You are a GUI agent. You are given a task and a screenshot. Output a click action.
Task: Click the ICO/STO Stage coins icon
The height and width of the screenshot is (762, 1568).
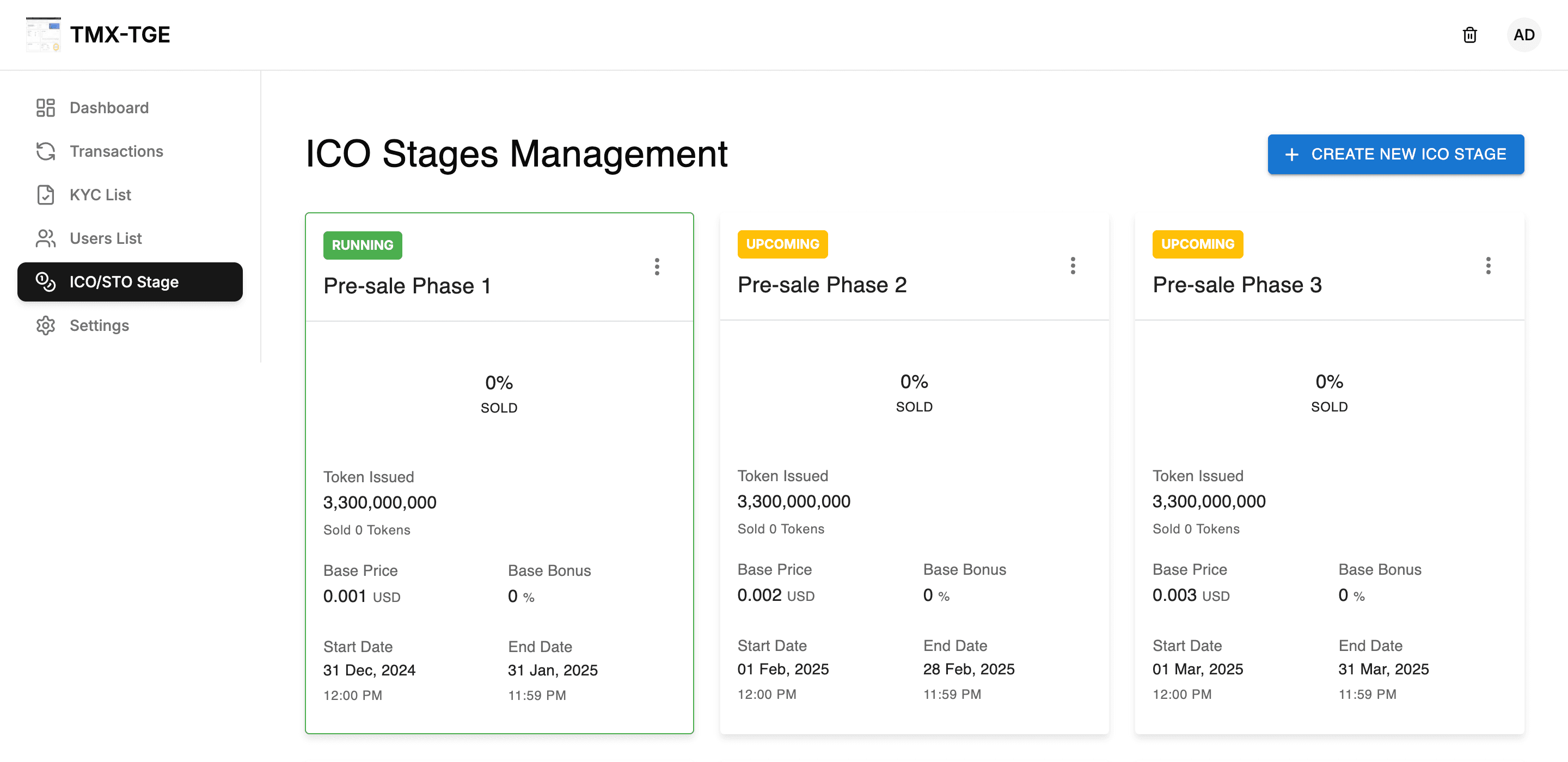(46, 282)
